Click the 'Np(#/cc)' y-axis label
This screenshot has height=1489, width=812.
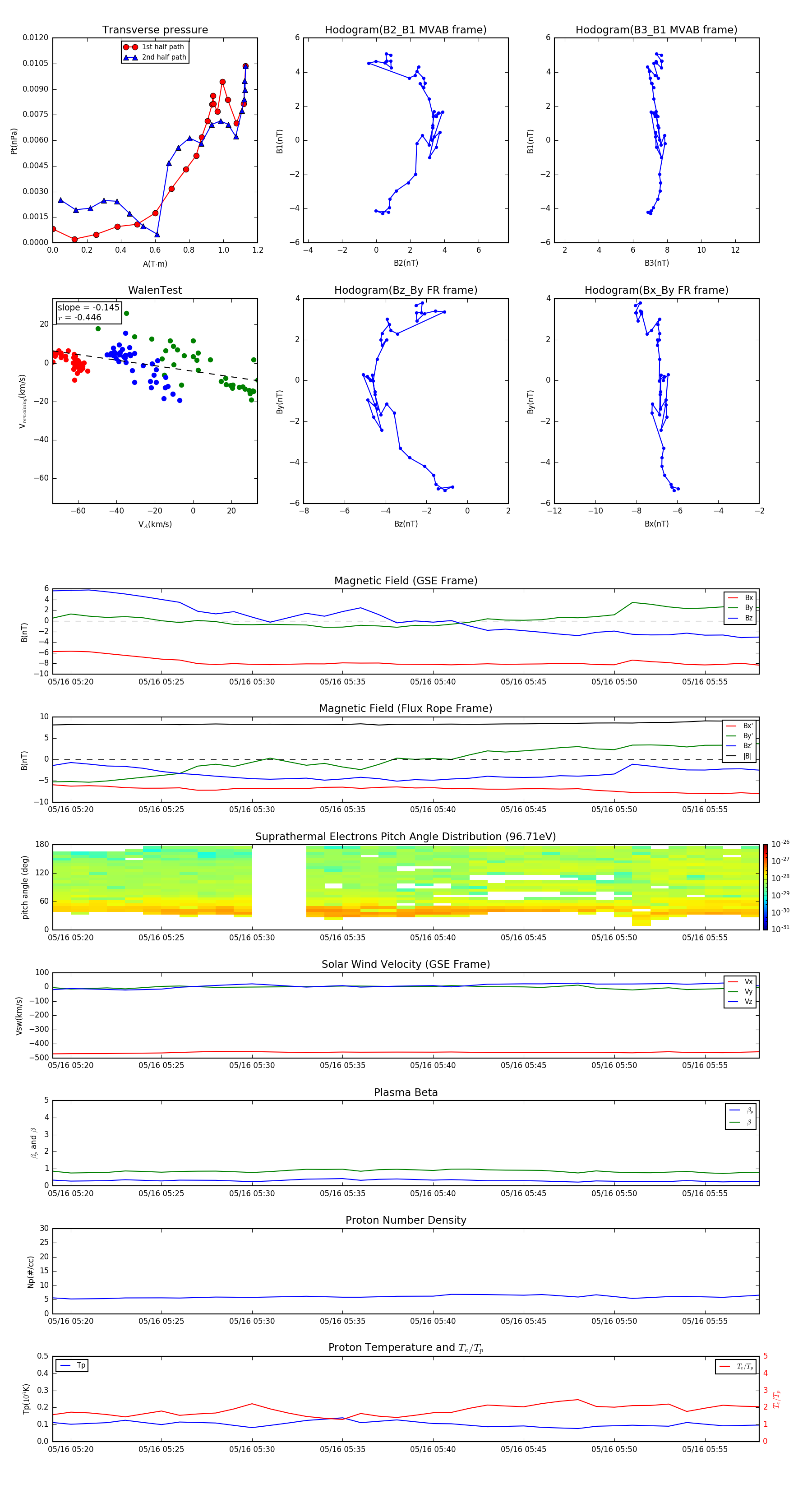click(x=31, y=1271)
